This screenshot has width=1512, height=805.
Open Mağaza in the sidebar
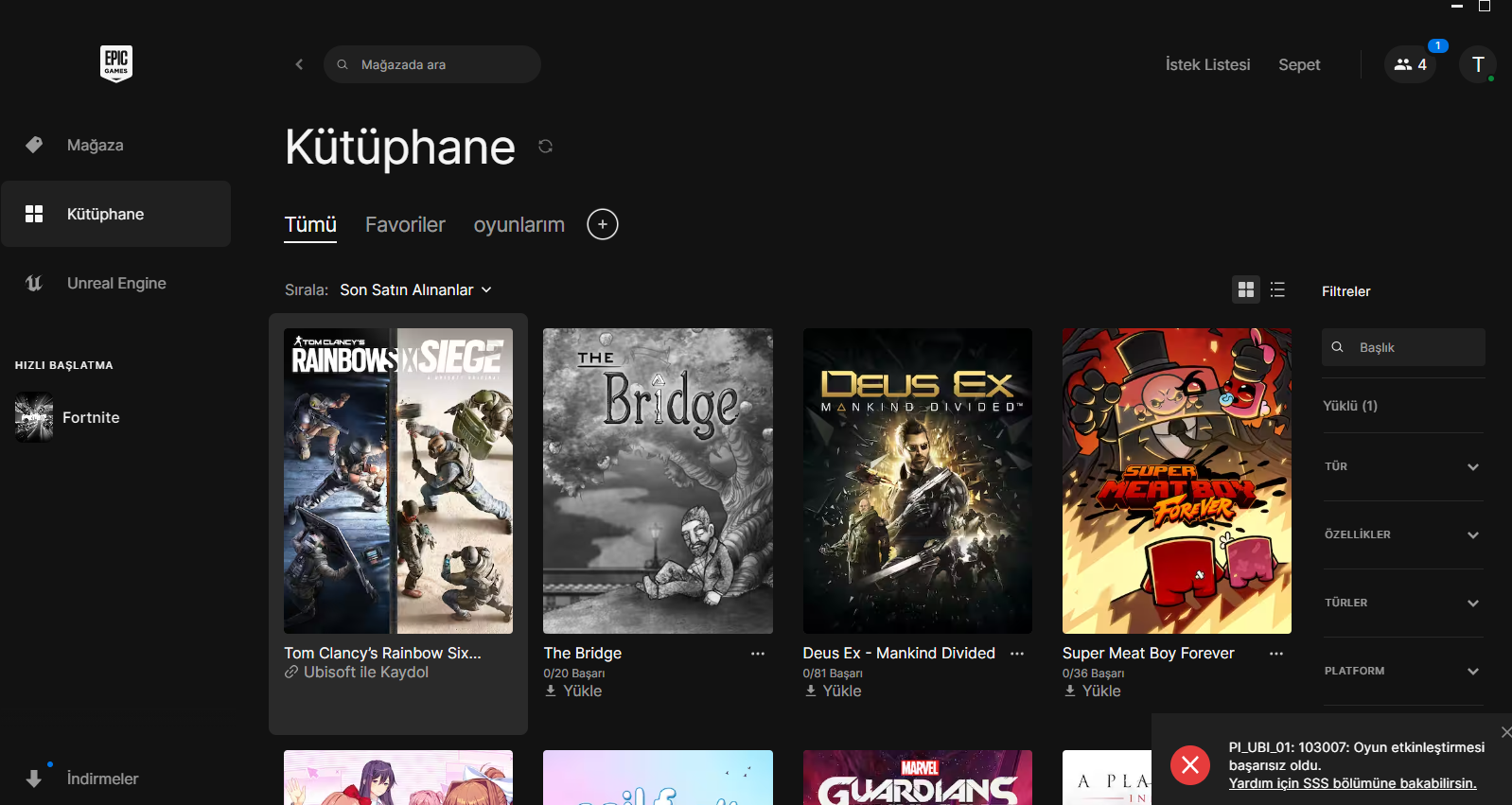pos(115,145)
